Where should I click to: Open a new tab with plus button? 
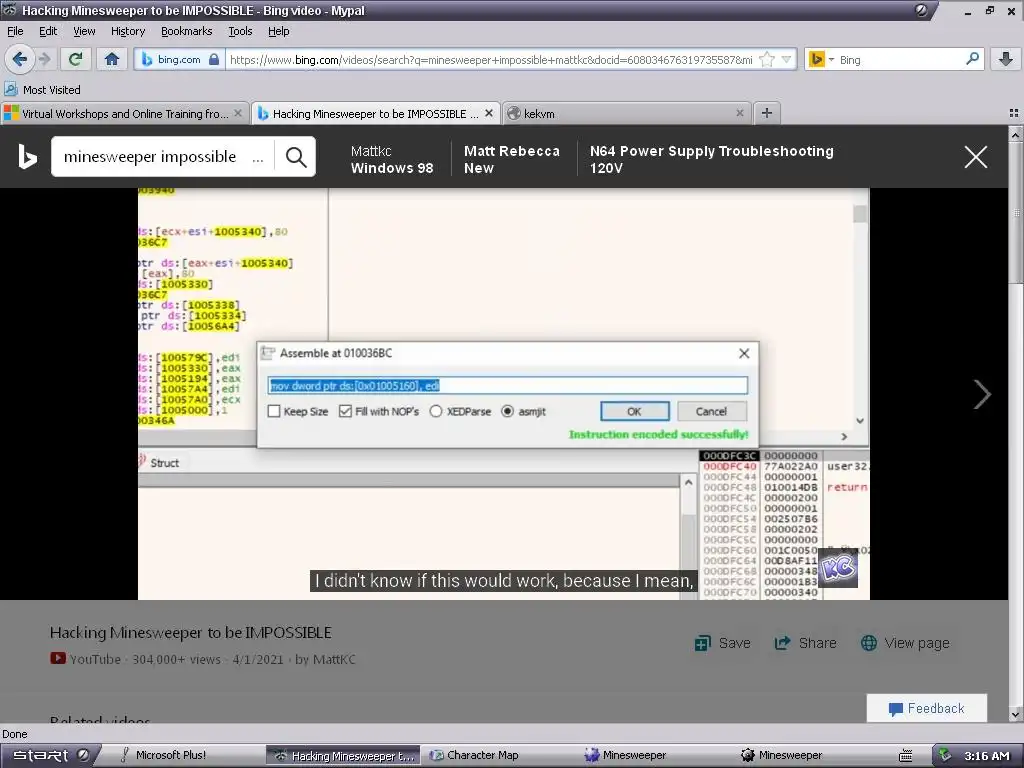click(767, 113)
